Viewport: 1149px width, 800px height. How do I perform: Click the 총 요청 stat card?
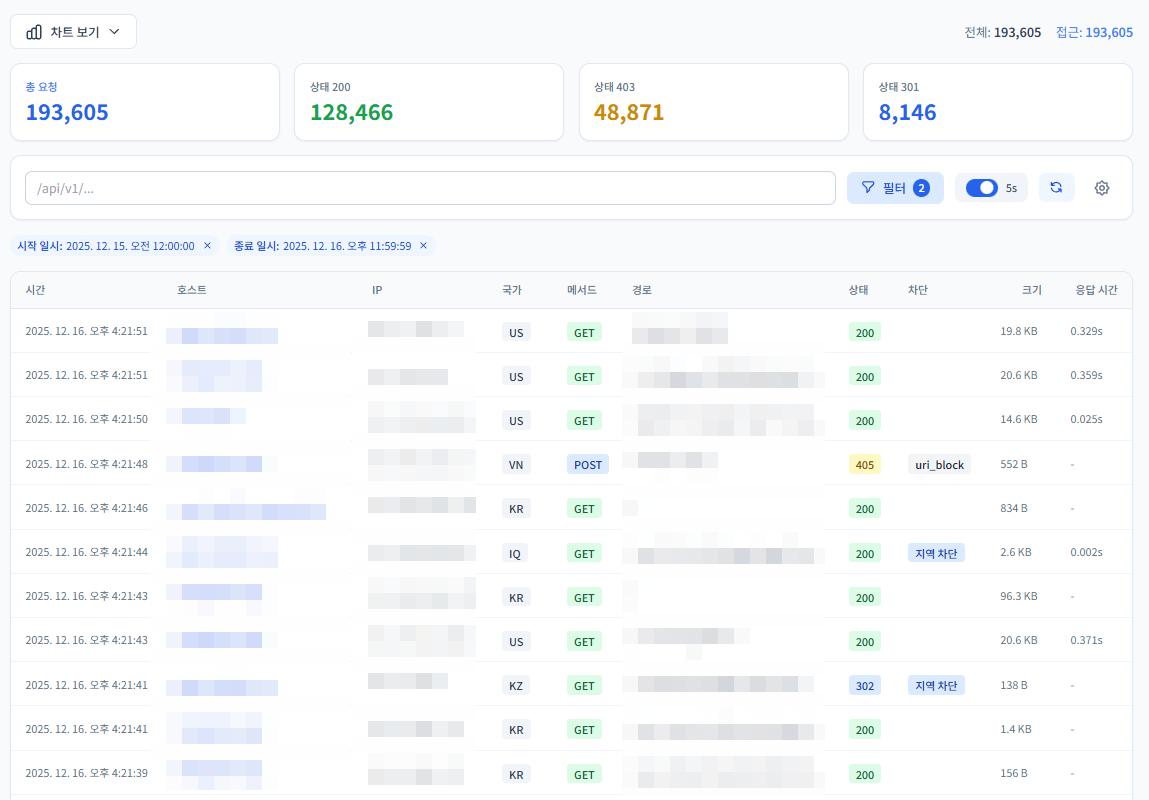tap(144, 101)
